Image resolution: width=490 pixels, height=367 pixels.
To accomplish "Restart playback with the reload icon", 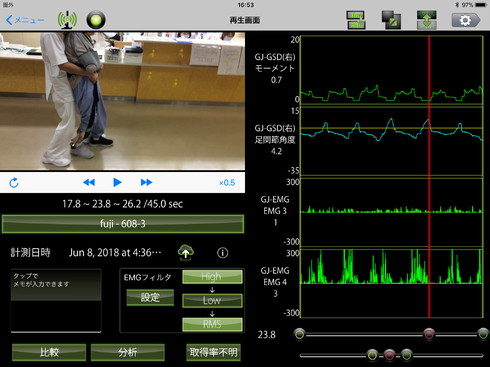I will [14, 183].
